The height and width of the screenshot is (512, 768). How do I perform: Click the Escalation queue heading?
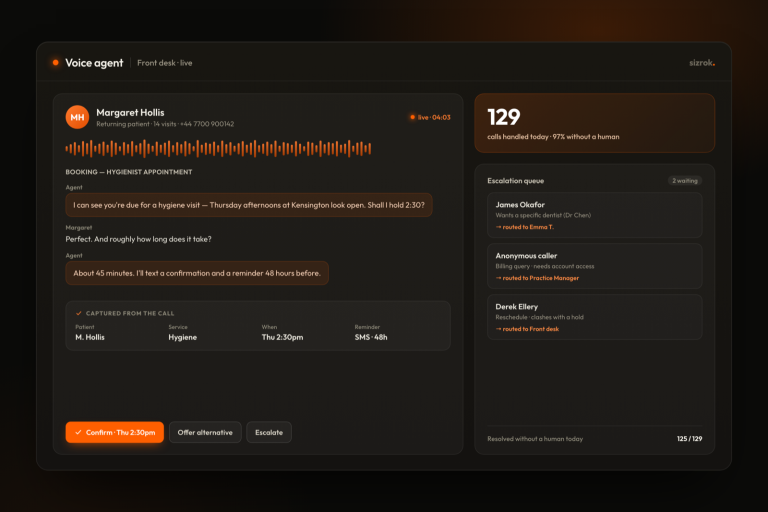[x=515, y=181]
